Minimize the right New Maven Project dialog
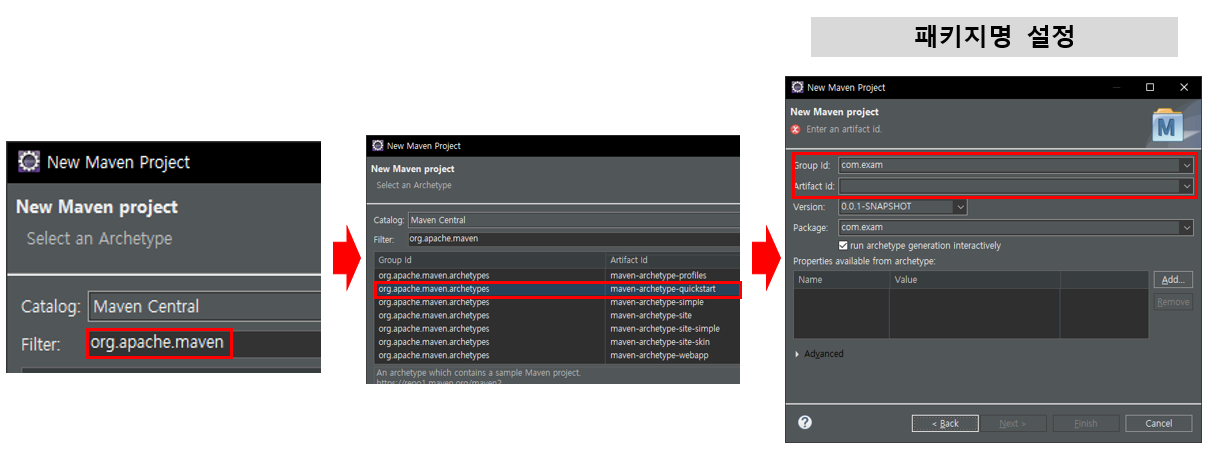The width and height of the screenshot is (1210, 449). 1116,87
